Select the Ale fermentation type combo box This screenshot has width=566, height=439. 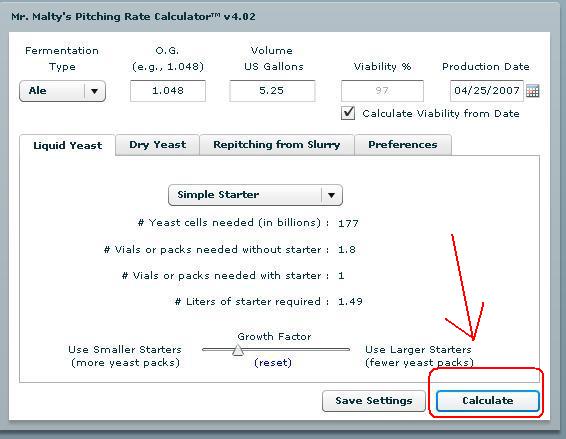(62, 91)
